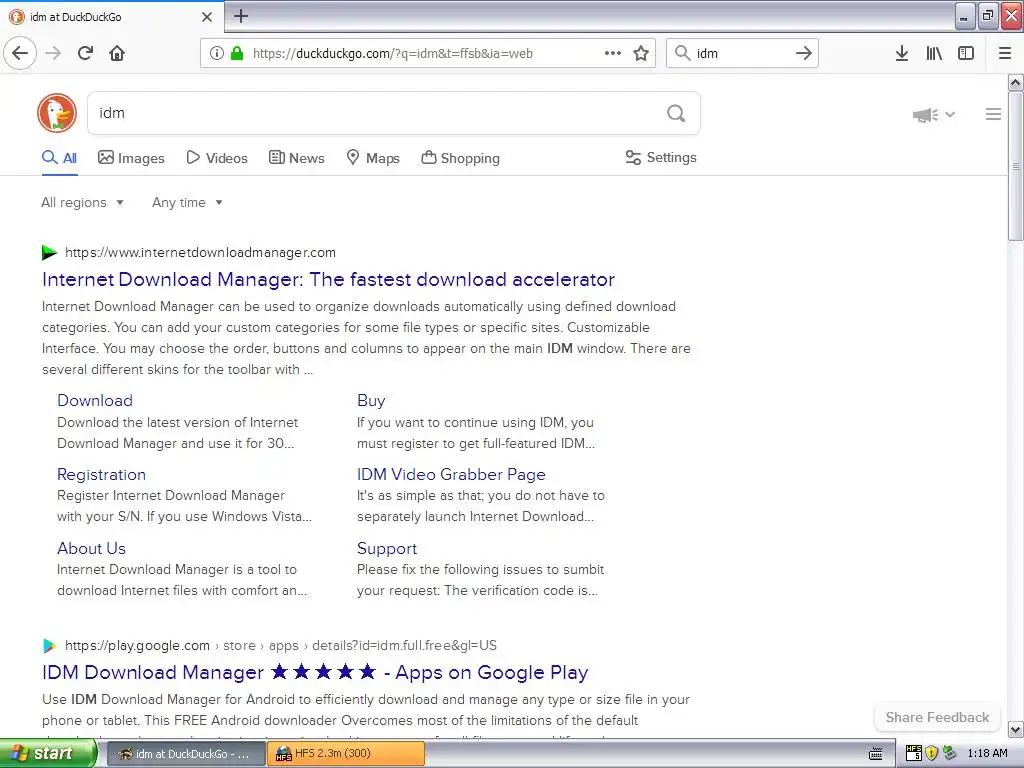Viewport: 1024px width, 768px height.
Task: Open the Download sitelink
Action: pyautogui.click(x=95, y=400)
